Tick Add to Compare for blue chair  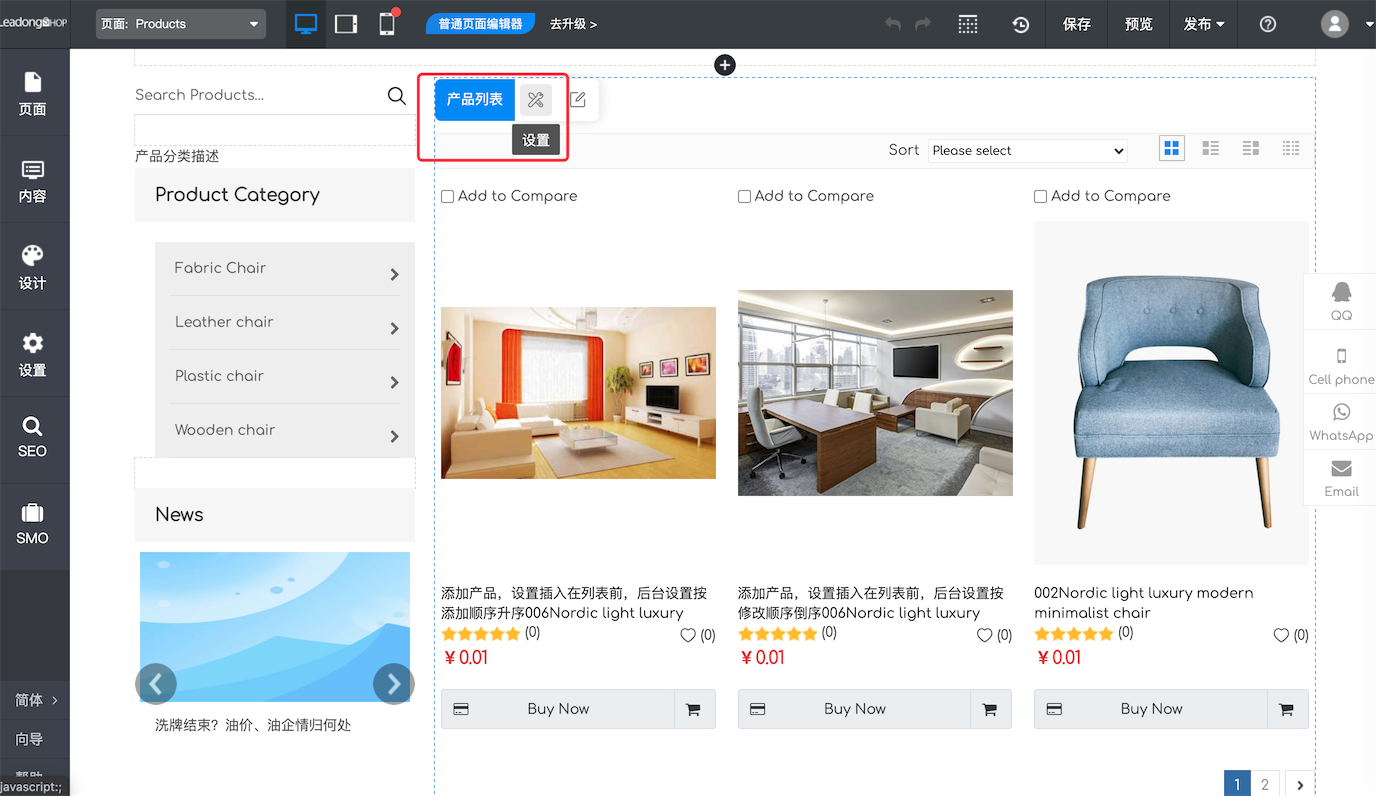(1041, 197)
